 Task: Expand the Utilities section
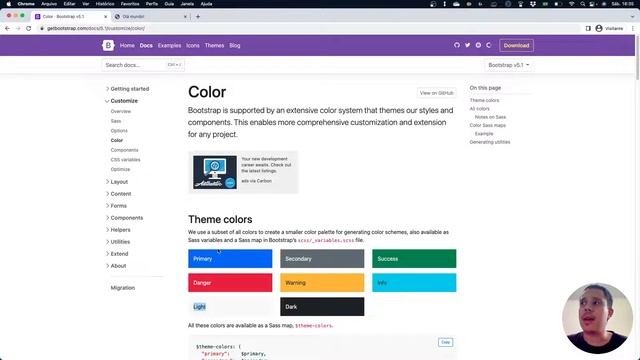click(x=118, y=242)
